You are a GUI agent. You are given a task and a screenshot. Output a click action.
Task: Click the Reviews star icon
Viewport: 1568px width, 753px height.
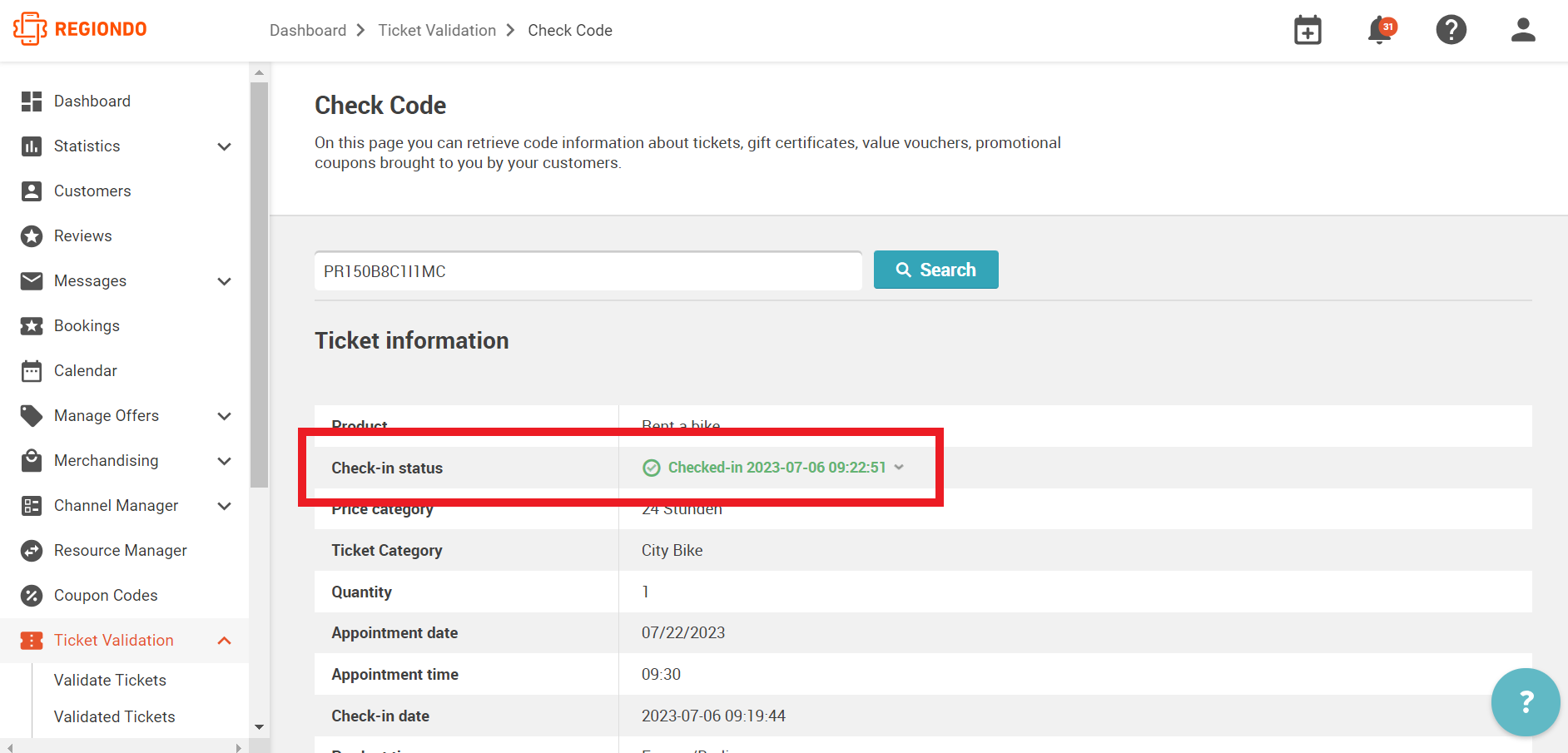(x=32, y=236)
